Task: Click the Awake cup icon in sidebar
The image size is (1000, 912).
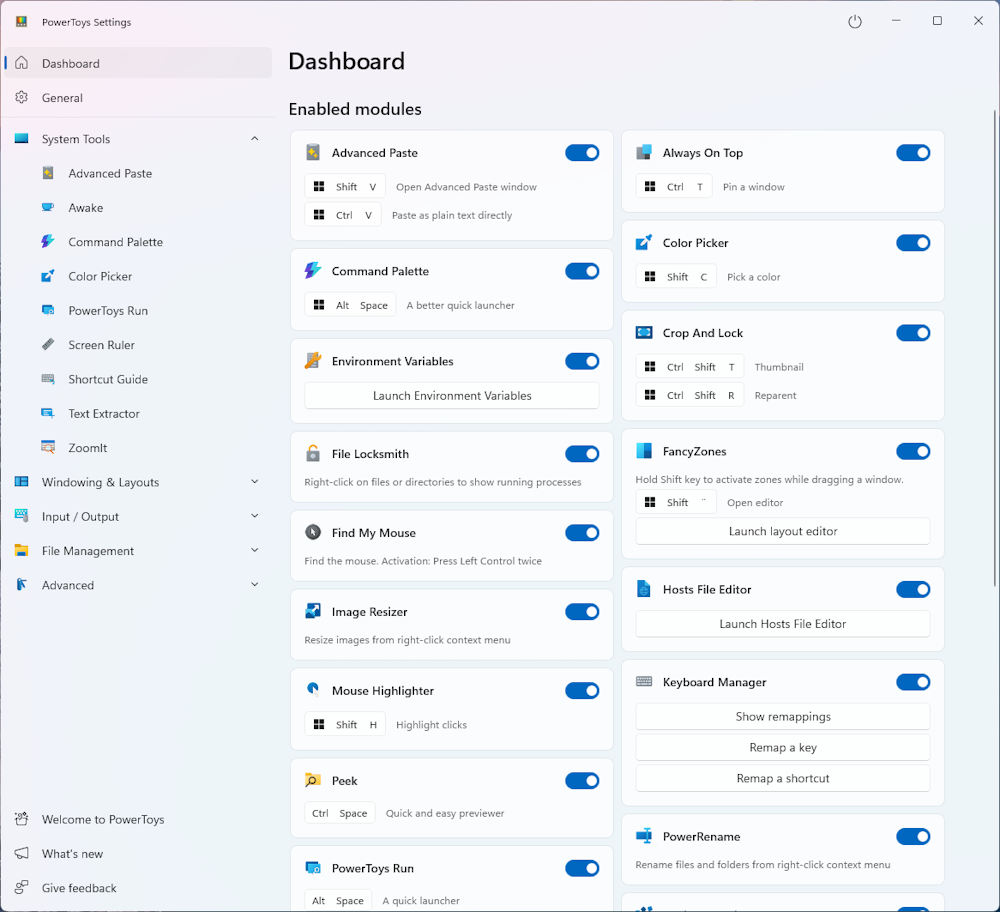Action: 48,207
